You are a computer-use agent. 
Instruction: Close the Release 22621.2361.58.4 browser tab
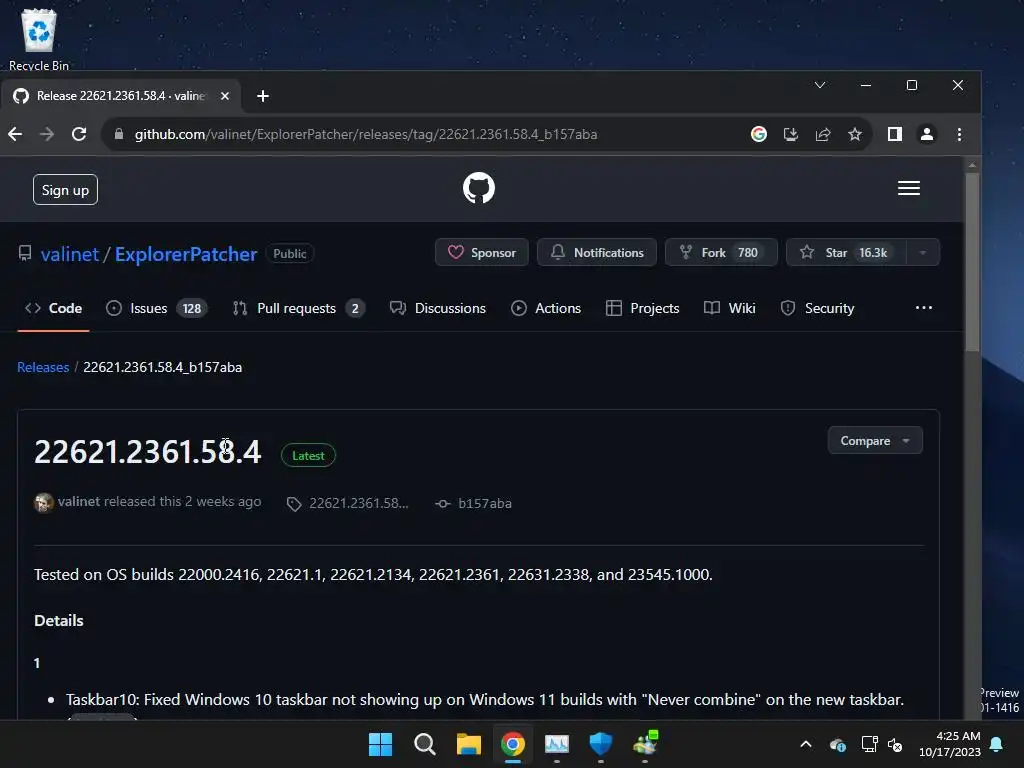coord(225,96)
